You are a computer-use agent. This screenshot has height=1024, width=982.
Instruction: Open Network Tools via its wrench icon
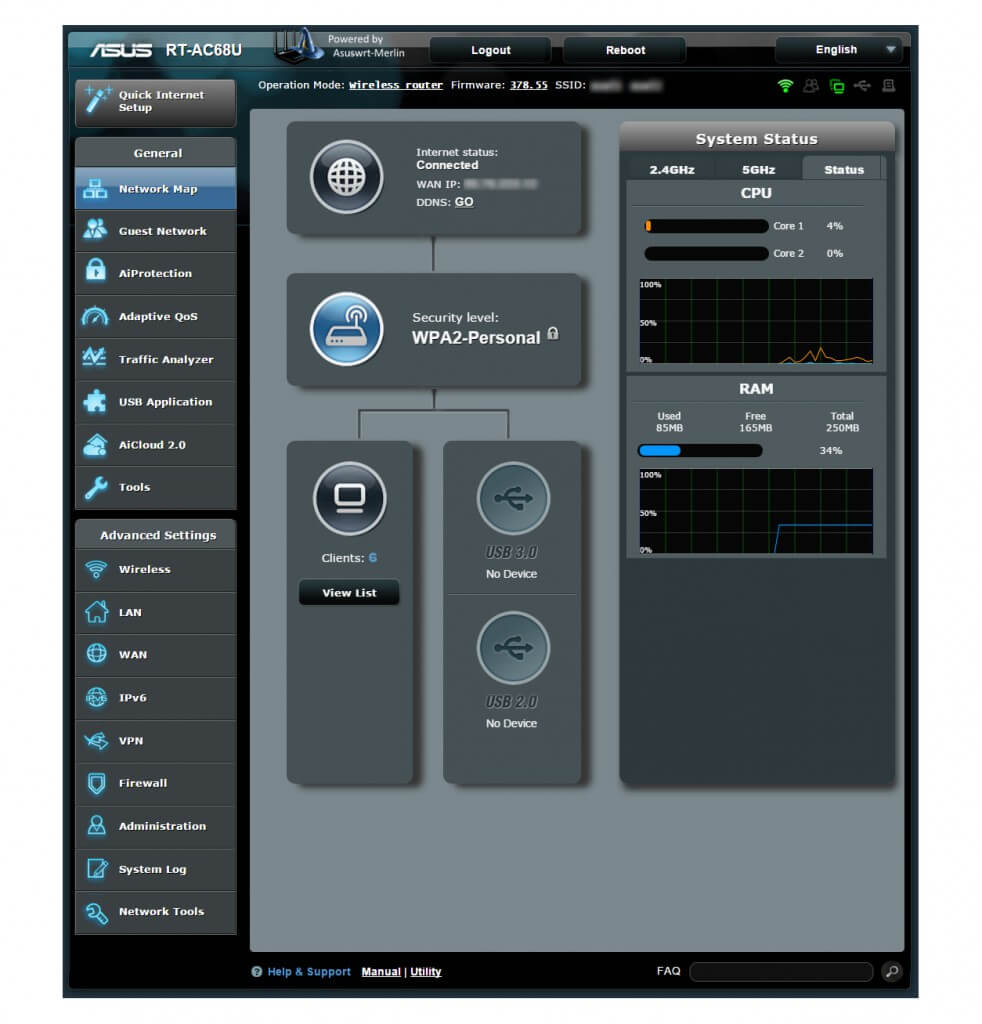point(97,913)
